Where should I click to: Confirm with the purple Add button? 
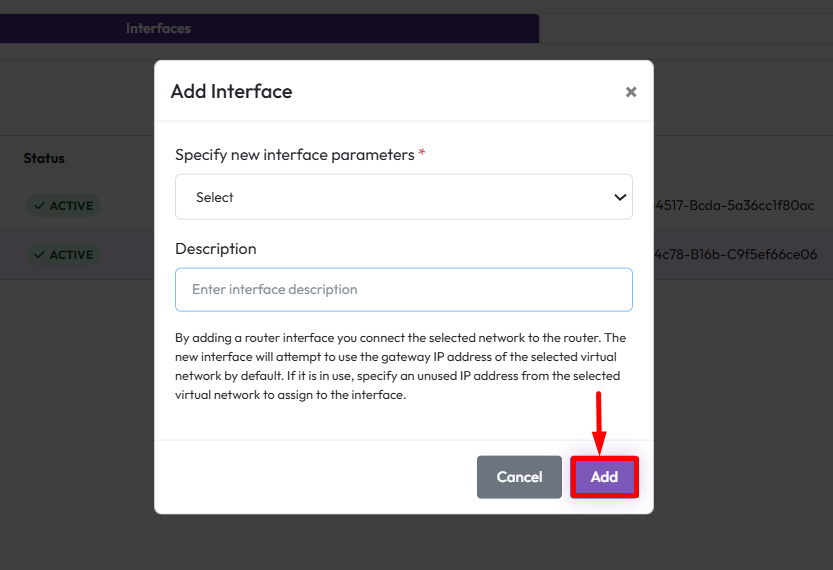click(x=604, y=477)
